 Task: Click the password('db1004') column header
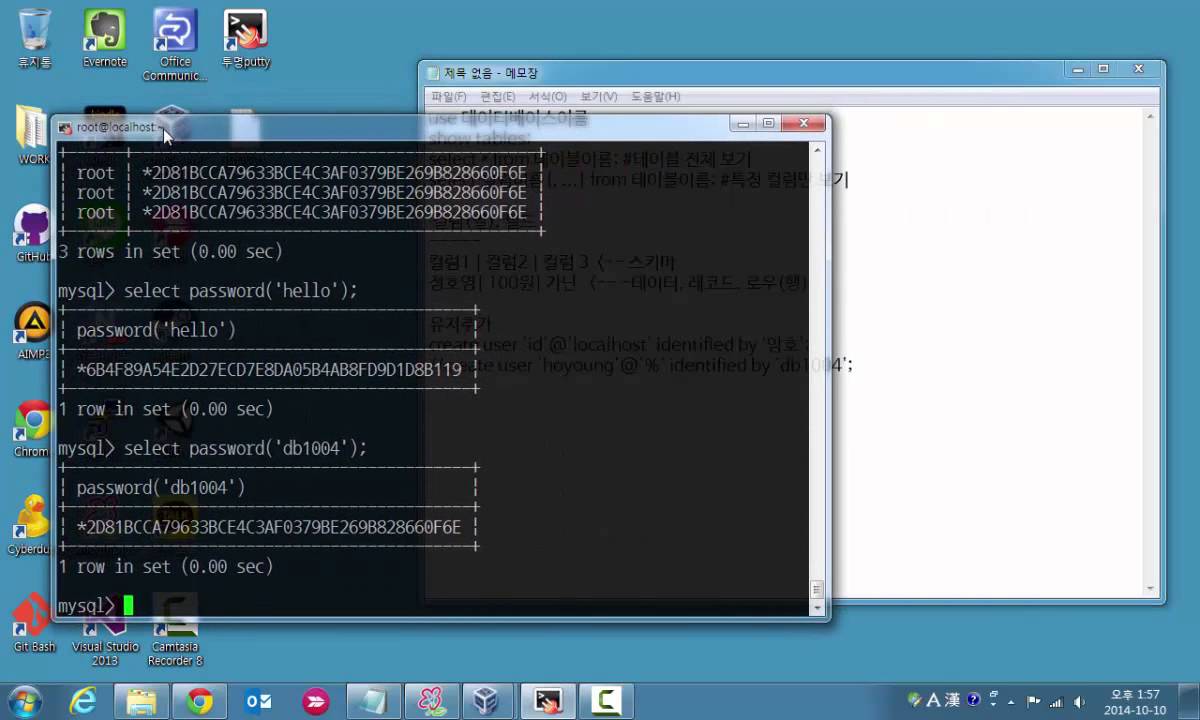click(160, 487)
